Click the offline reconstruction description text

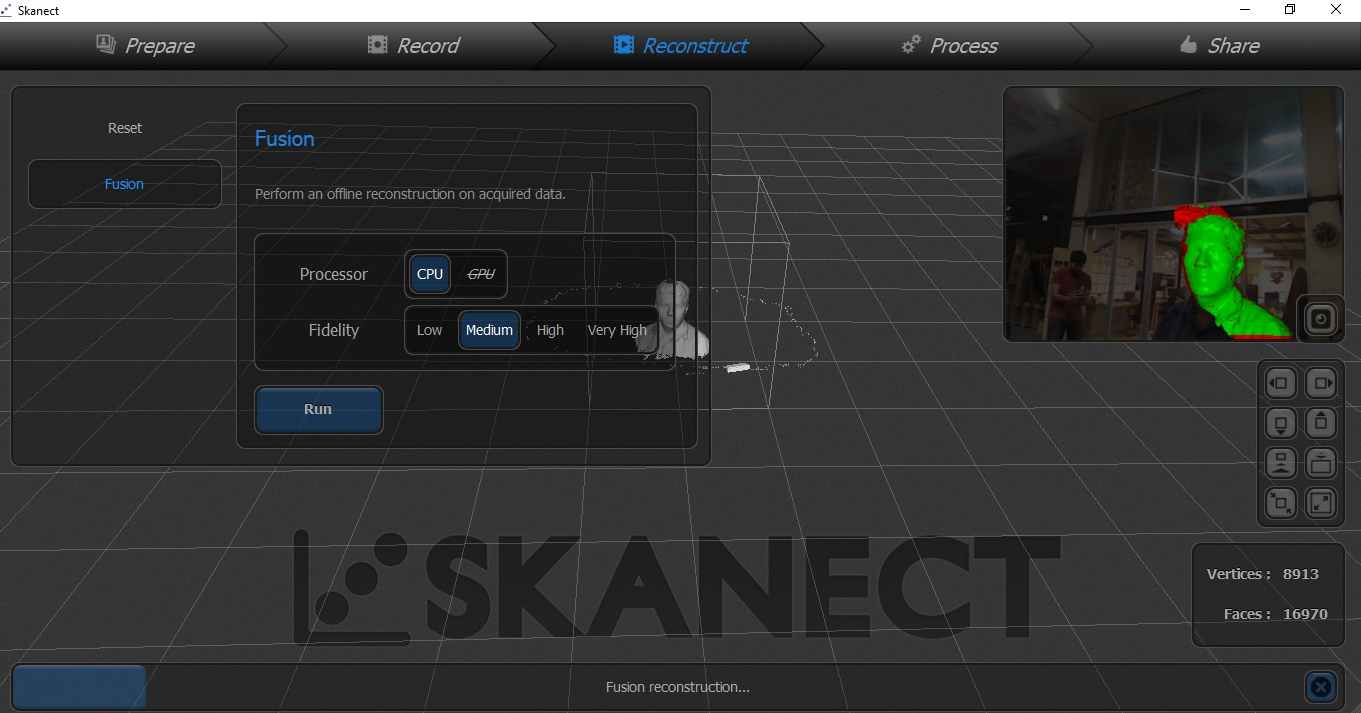pos(410,194)
